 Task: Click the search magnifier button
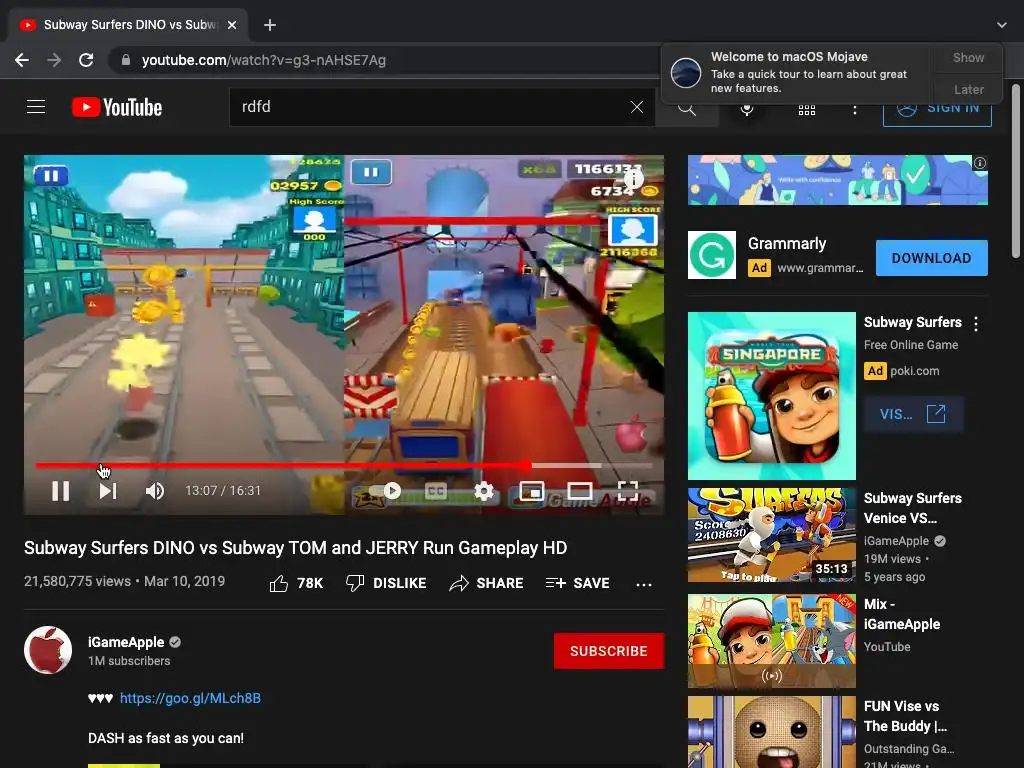tap(686, 108)
